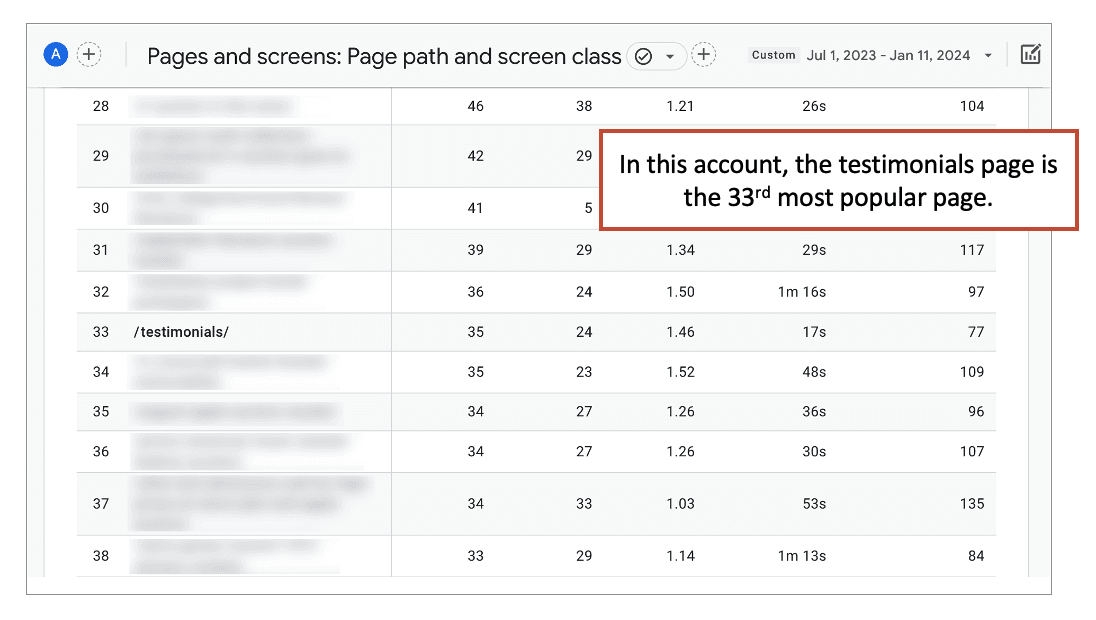Expand the date range dropdown arrow

tap(988, 56)
